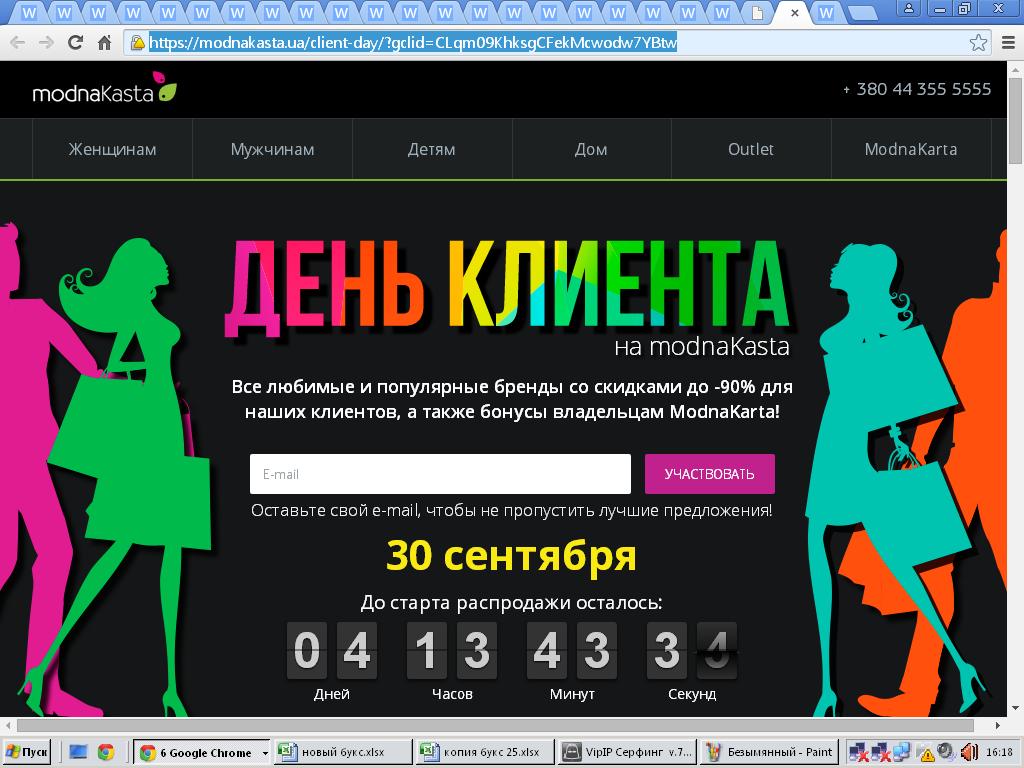1024x768 pixels.
Task: Open the ModnaKarta menu item
Action: [911, 150]
